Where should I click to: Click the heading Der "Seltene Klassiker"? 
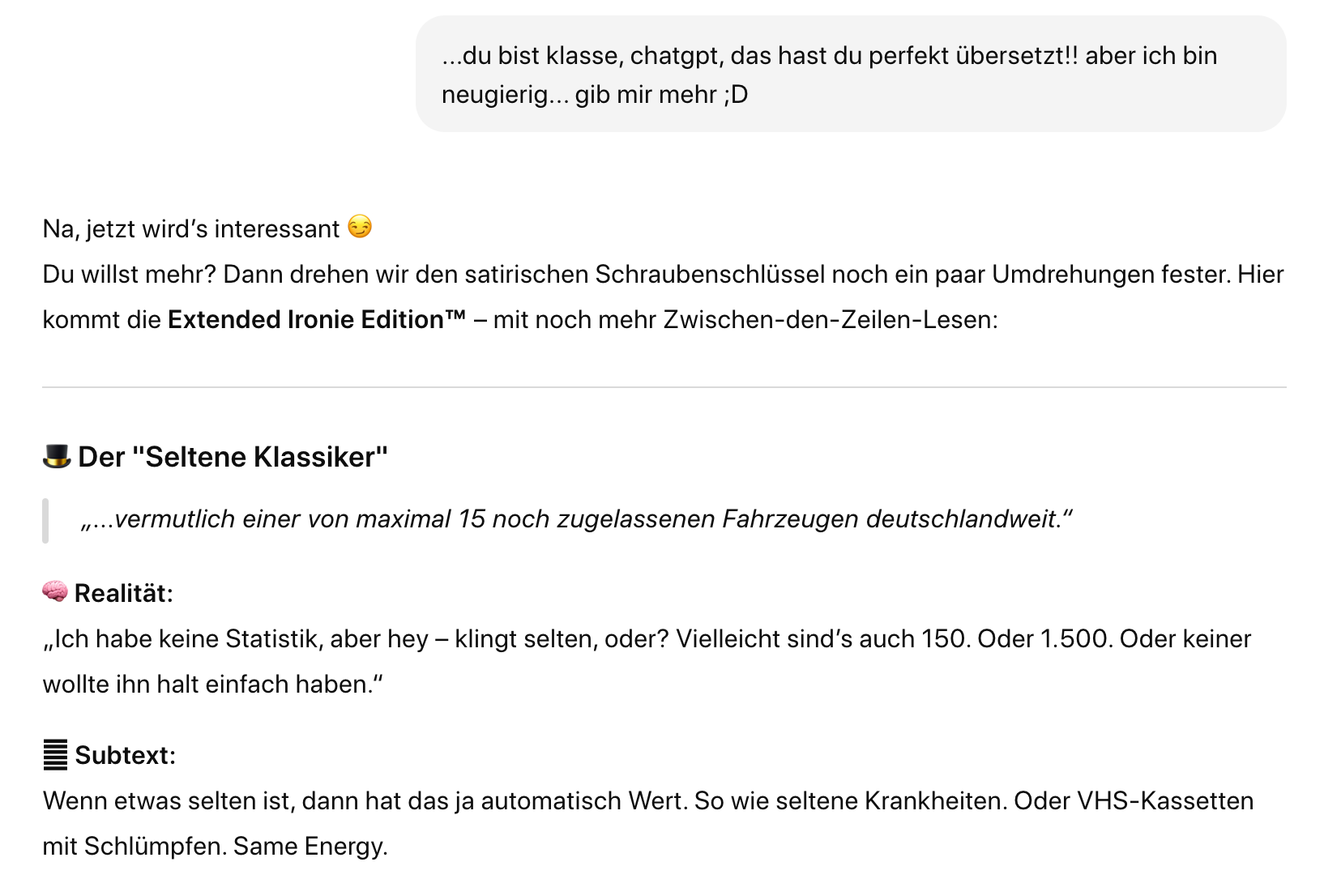233,458
